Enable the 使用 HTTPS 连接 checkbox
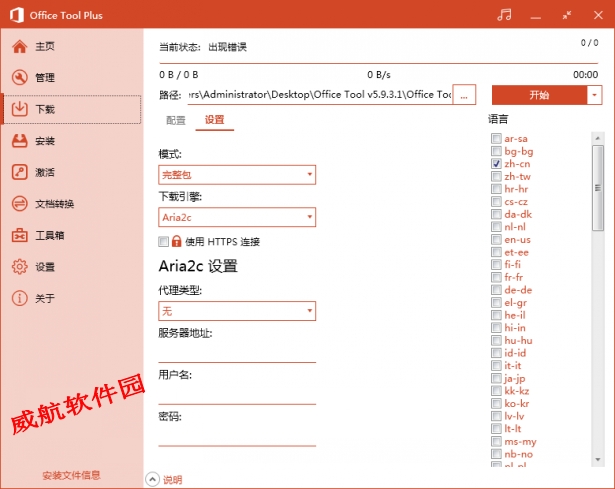The image size is (615, 489). pyautogui.click(x=163, y=242)
